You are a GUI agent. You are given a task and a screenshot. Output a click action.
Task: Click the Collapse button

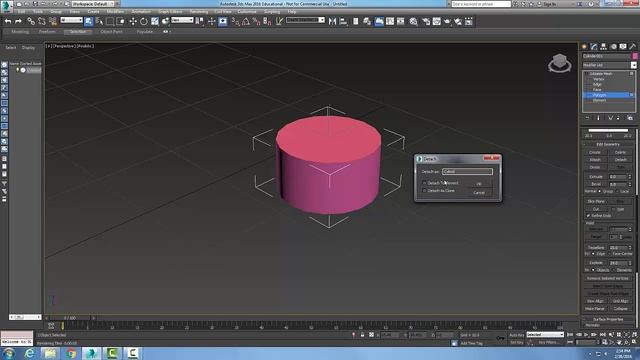pyautogui.click(x=620, y=309)
